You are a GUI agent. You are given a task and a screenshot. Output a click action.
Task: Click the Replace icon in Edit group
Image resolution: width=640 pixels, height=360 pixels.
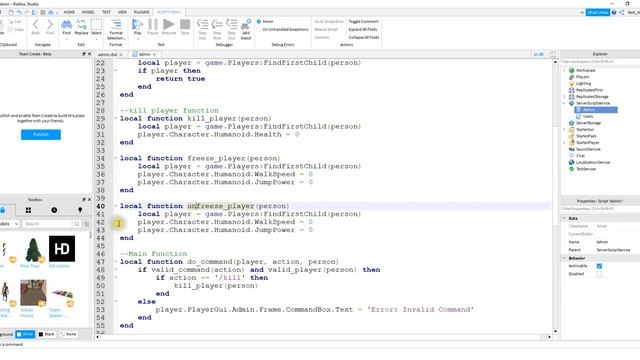point(81,25)
